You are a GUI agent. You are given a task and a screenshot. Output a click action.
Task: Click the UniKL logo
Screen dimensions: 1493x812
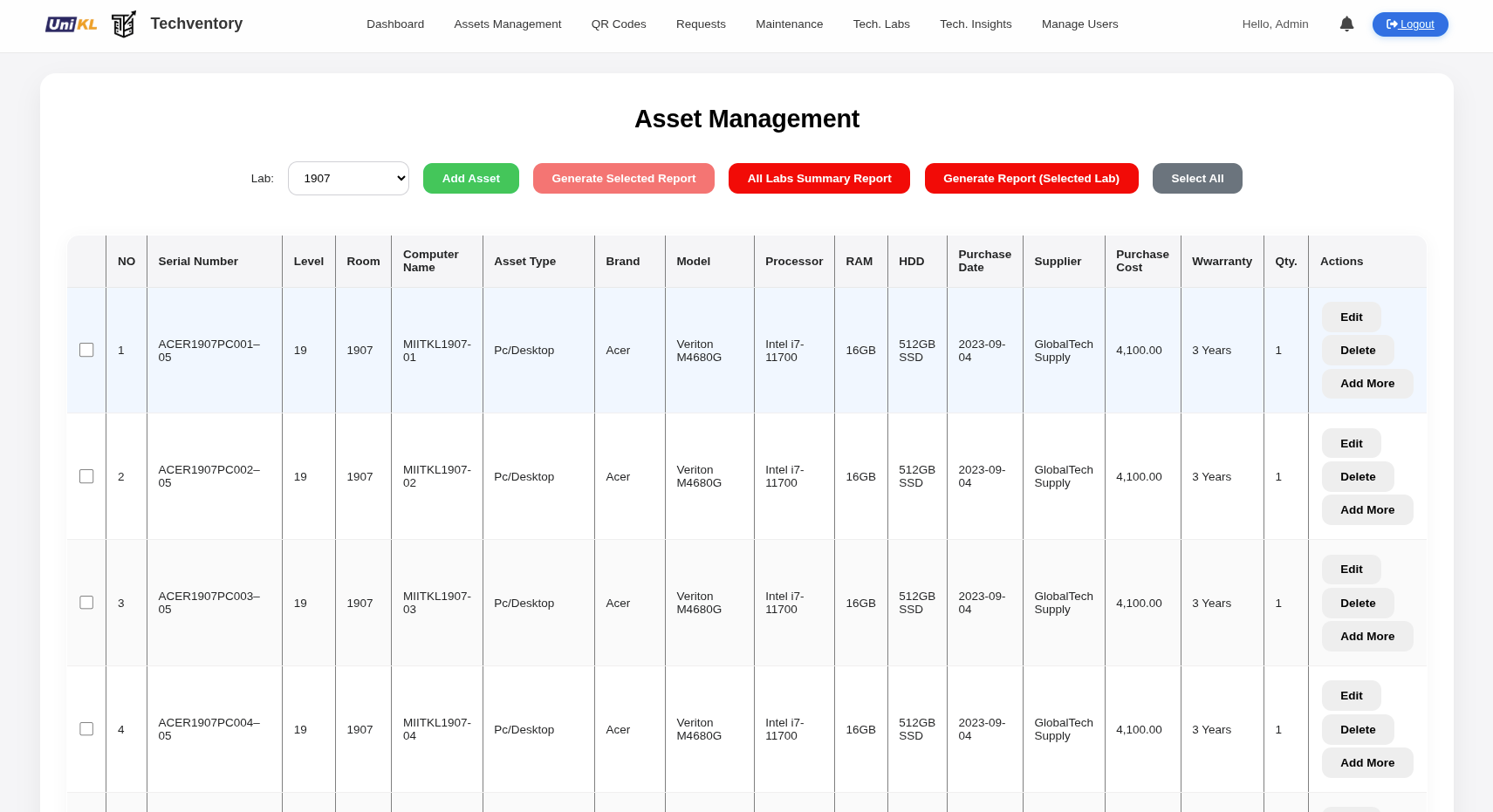tap(71, 24)
